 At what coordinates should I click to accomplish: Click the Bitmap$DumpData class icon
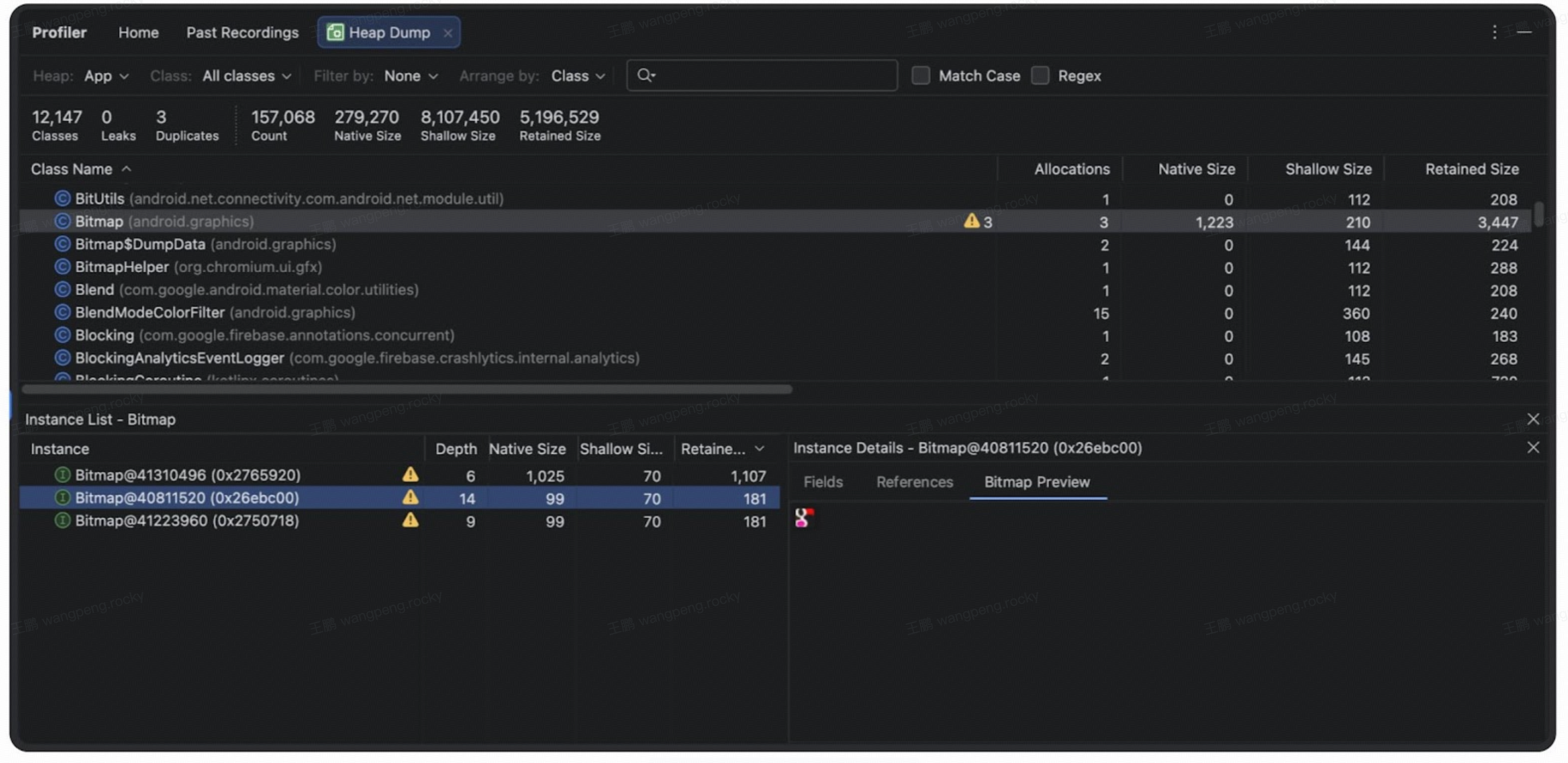point(62,244)
